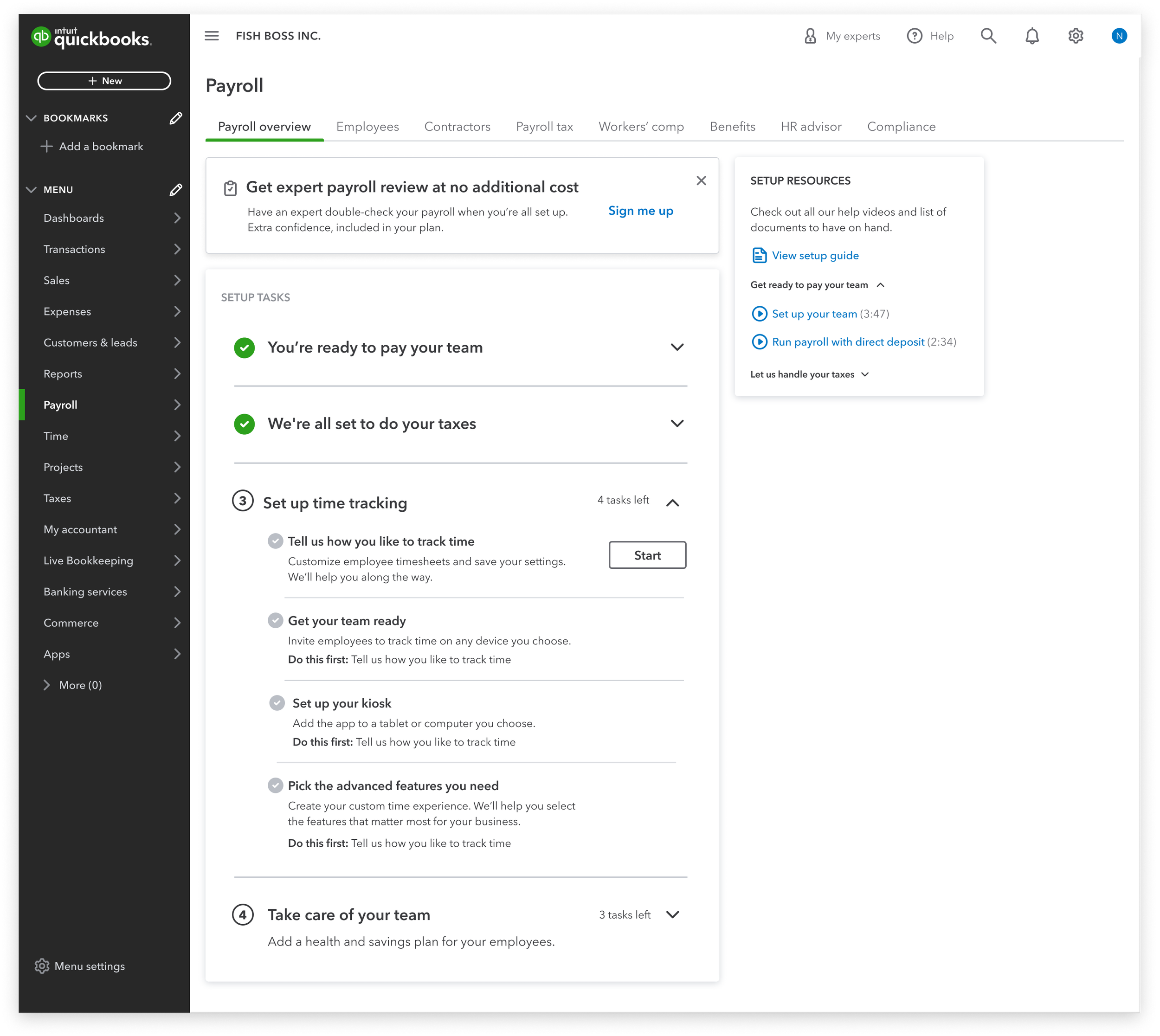Edit menu with the pencil icon
Image resolution: width=1160 pixels, height=1036 pixels.
click(176, 190)
